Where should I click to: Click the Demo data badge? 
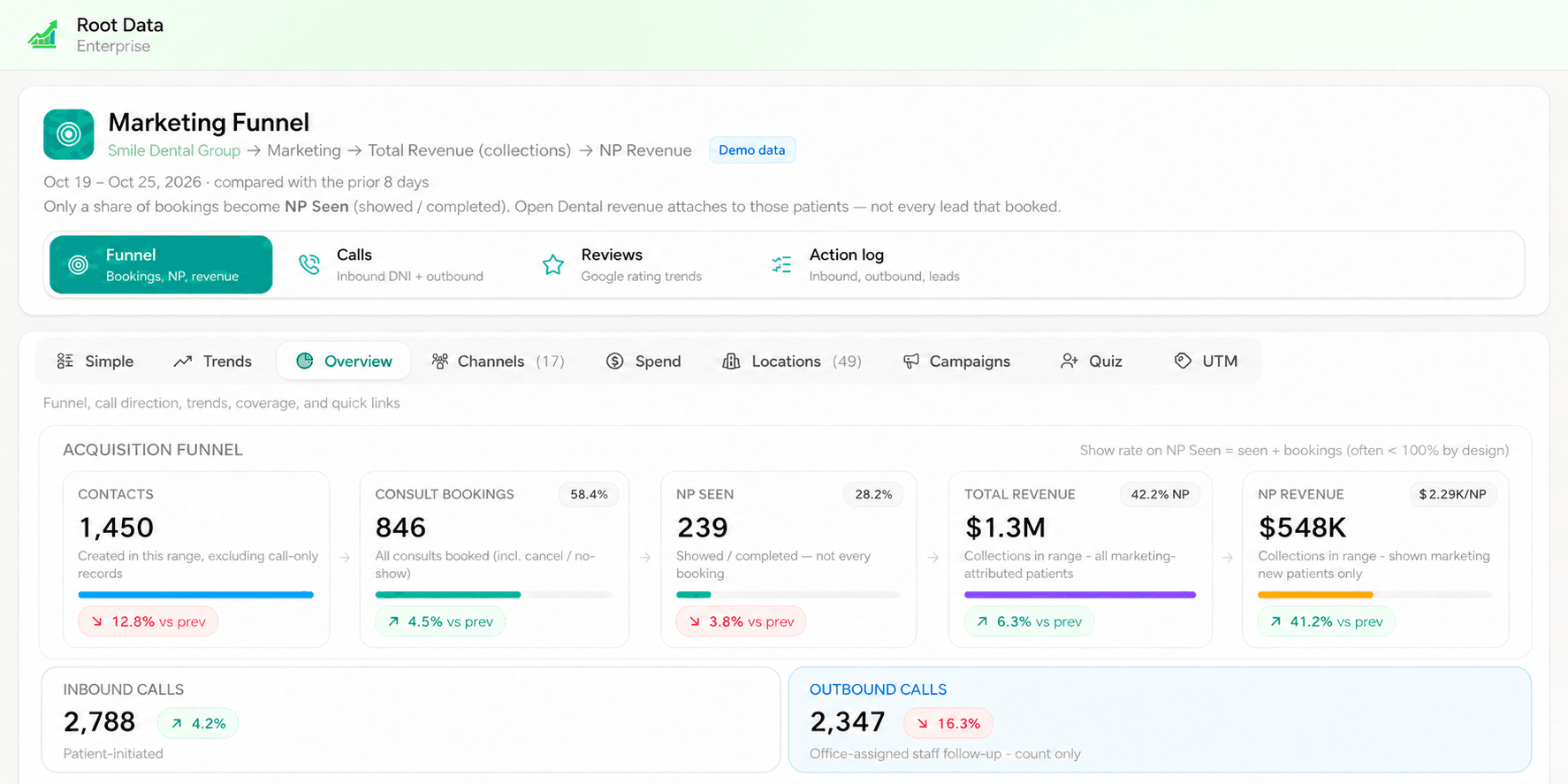(752, 150)
